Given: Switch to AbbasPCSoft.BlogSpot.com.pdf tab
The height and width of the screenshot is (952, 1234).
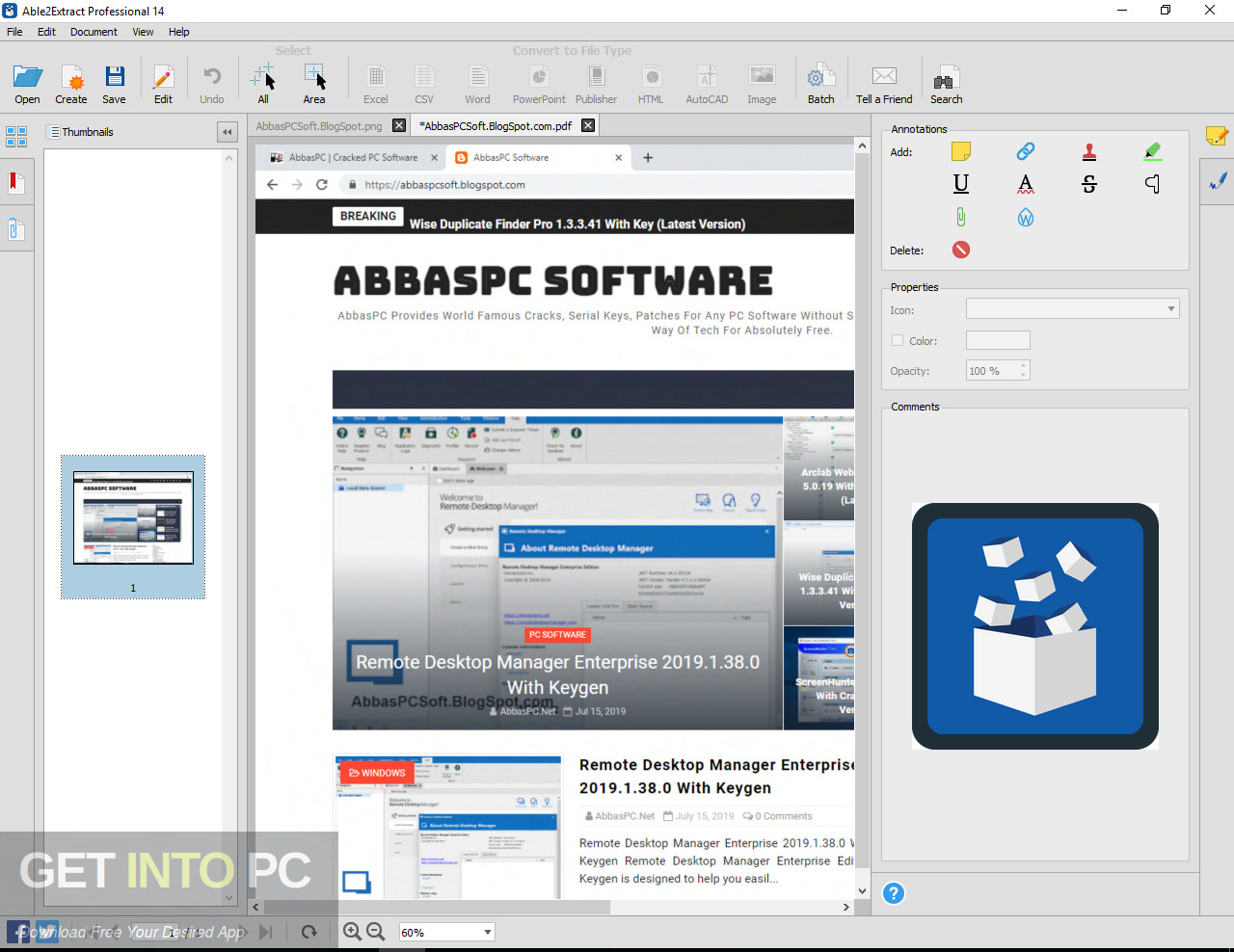Looking at the screenshot, I should 496,125.
